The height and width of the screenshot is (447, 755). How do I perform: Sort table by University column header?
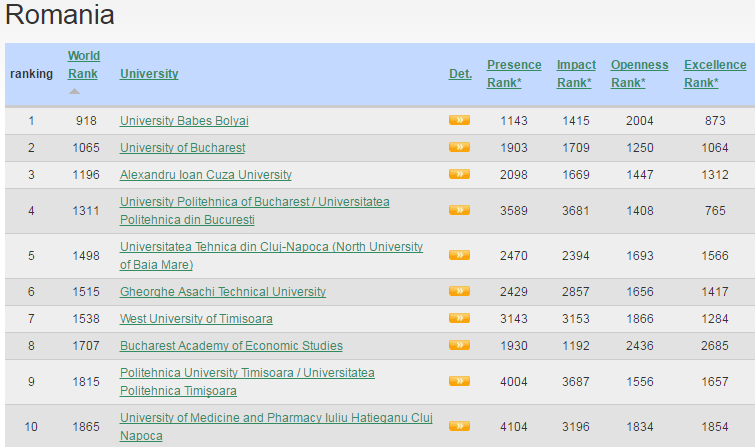[149, 74]
